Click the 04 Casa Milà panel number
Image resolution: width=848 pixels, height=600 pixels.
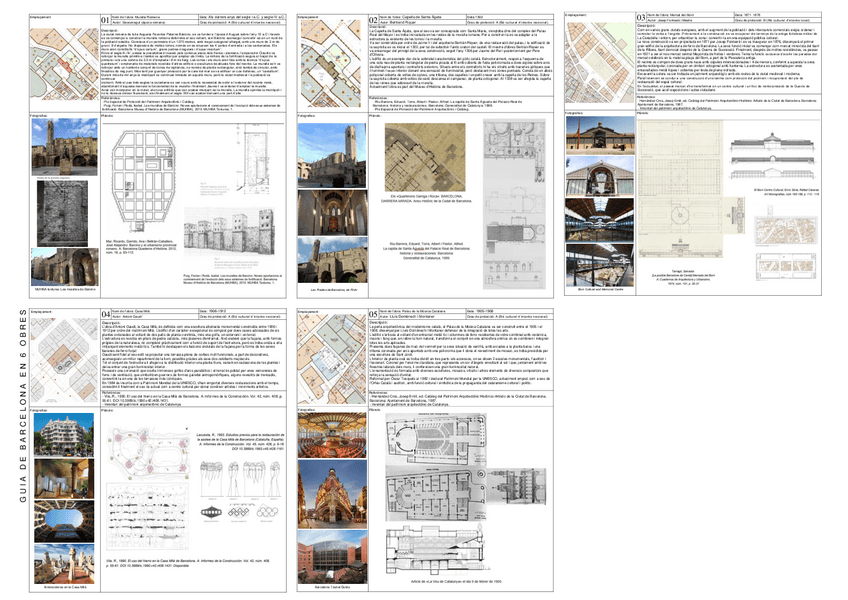pos(105,314)
